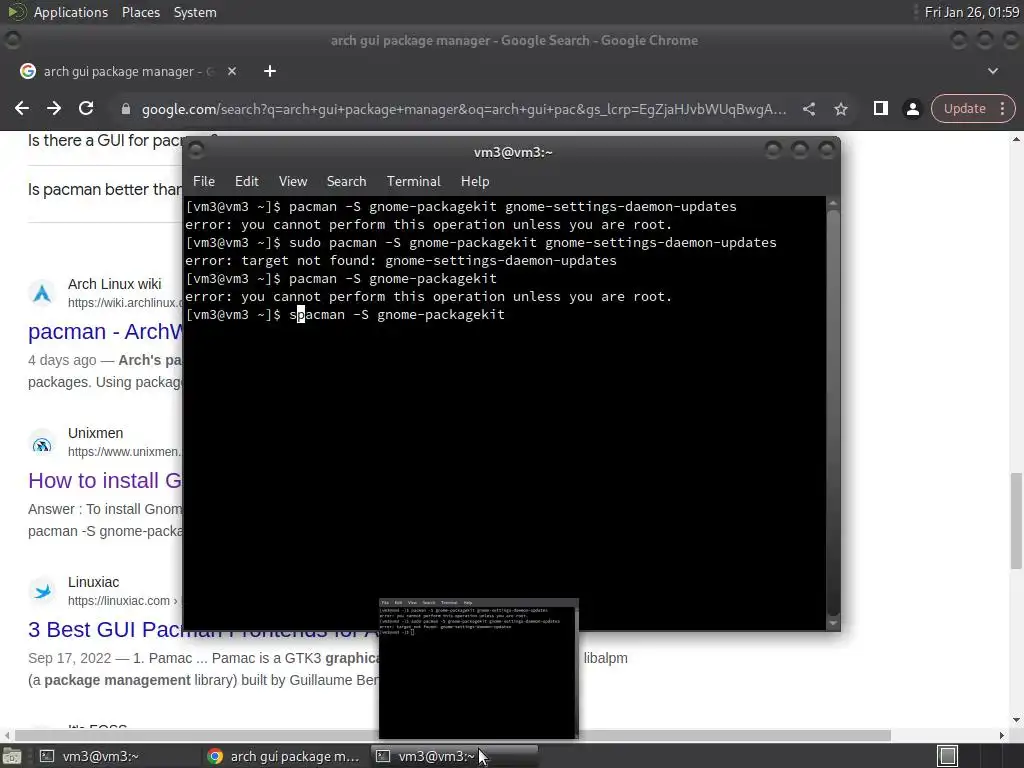Open the System menu
The width and height of the screenshot is (1024, 768).
pos(195,12)
